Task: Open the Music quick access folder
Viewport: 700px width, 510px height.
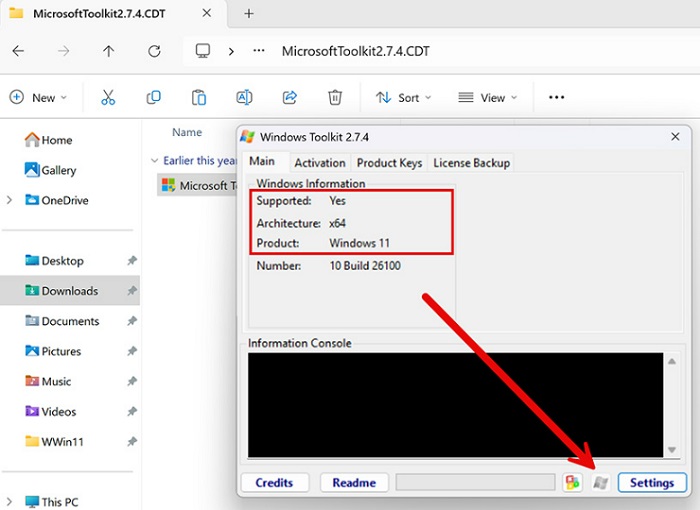Action: [x=48, y=381]
